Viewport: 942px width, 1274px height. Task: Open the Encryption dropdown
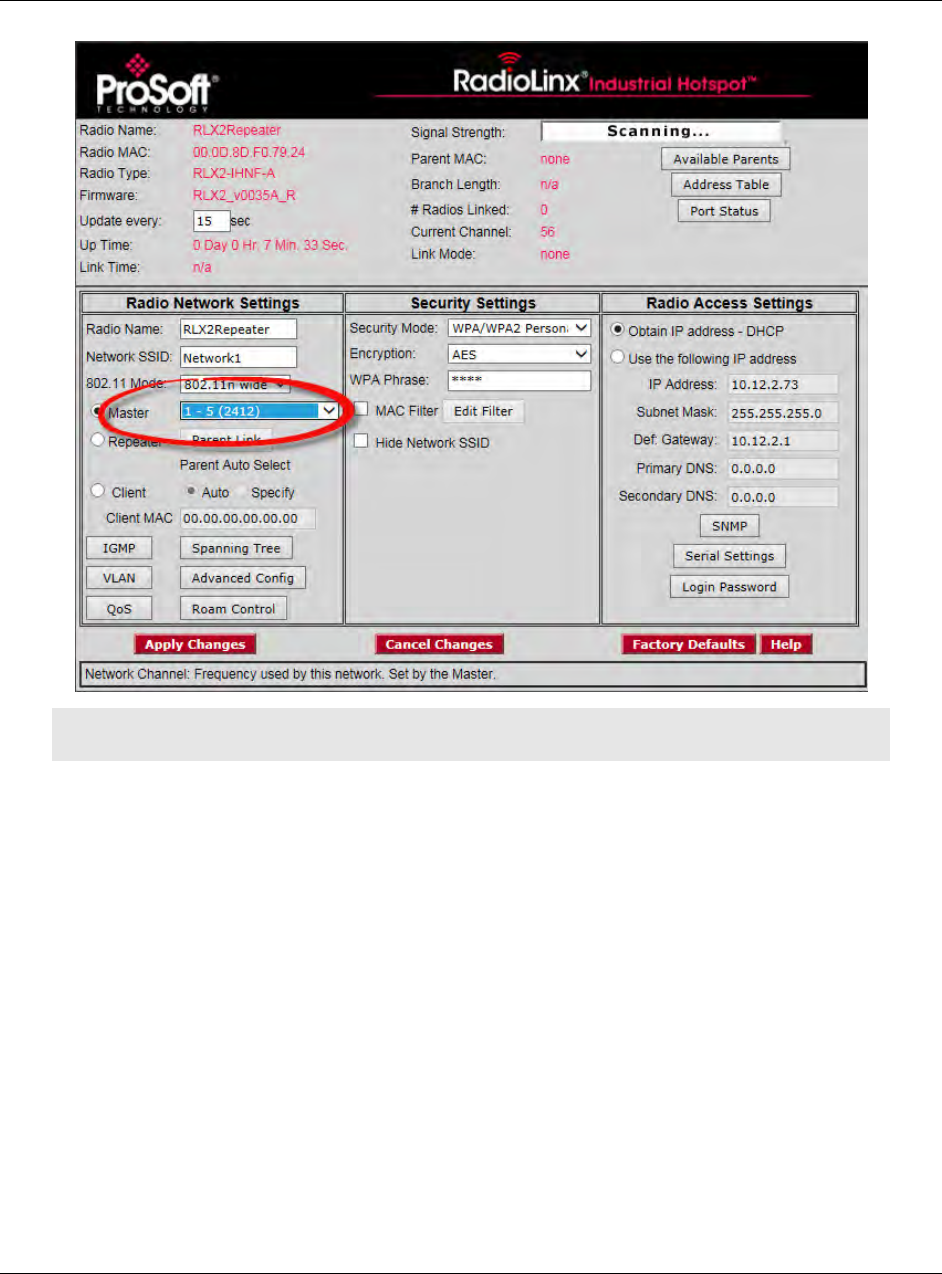518,354
